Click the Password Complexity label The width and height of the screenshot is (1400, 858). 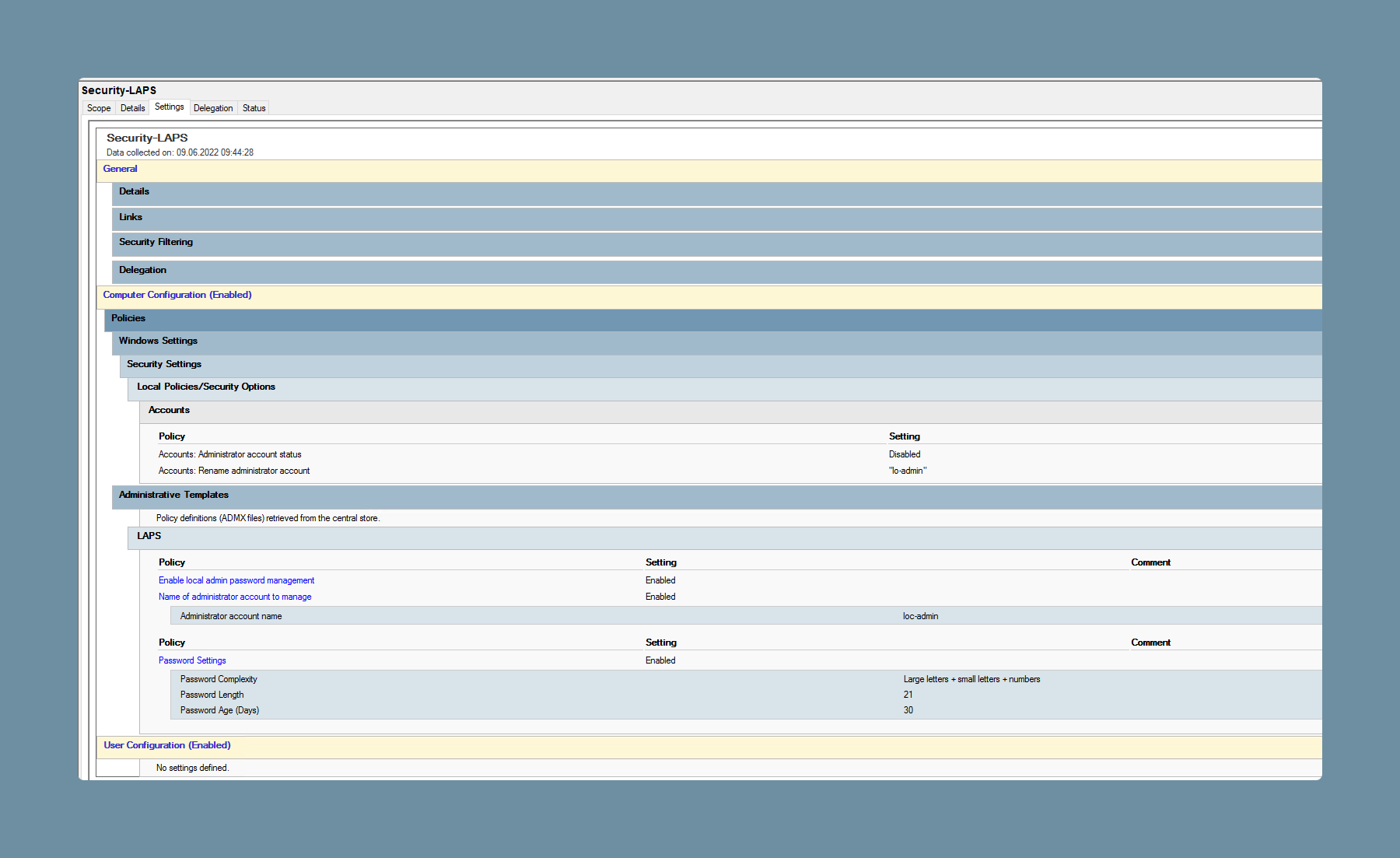click(219, 679)
